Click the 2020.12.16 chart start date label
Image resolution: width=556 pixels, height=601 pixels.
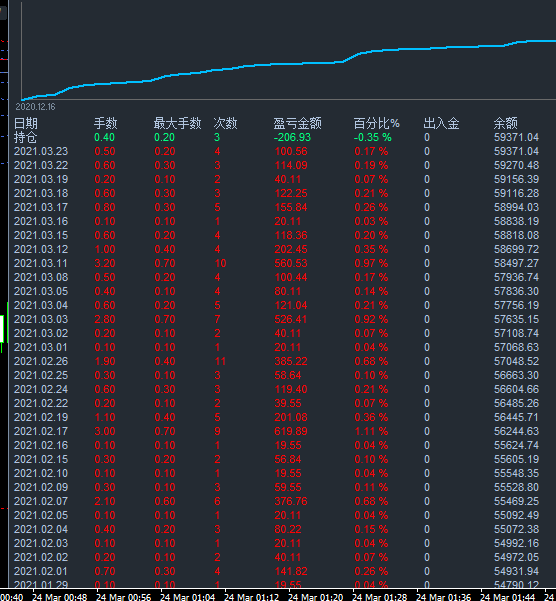(x=35, y=107)
